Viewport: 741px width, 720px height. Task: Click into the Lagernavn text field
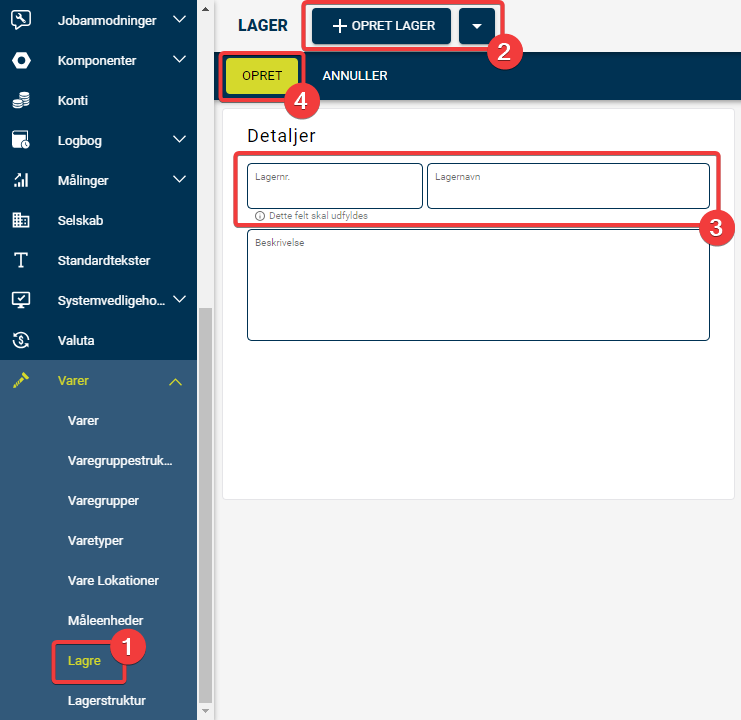(567, 187)
